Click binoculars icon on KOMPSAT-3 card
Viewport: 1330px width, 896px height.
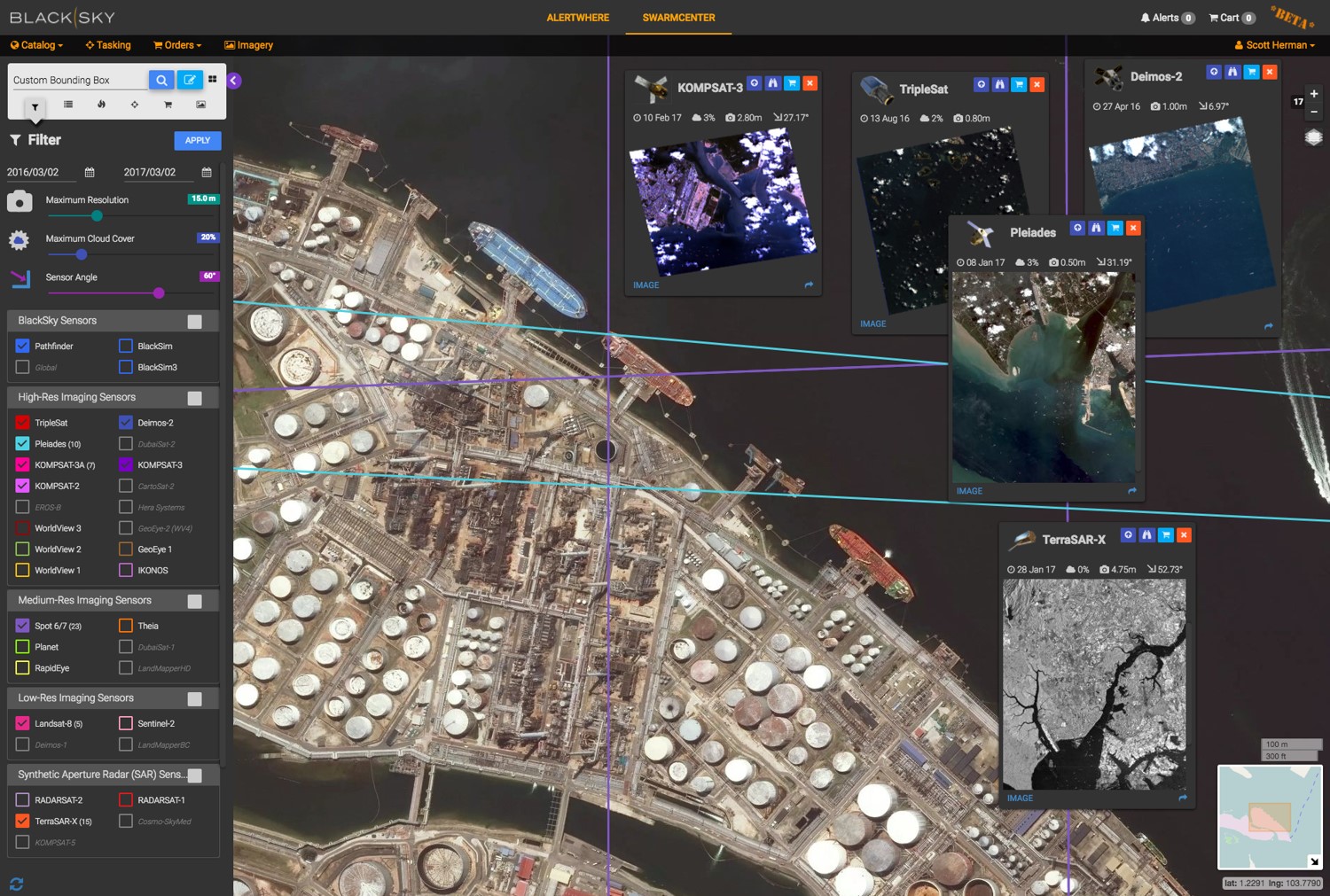773,83
